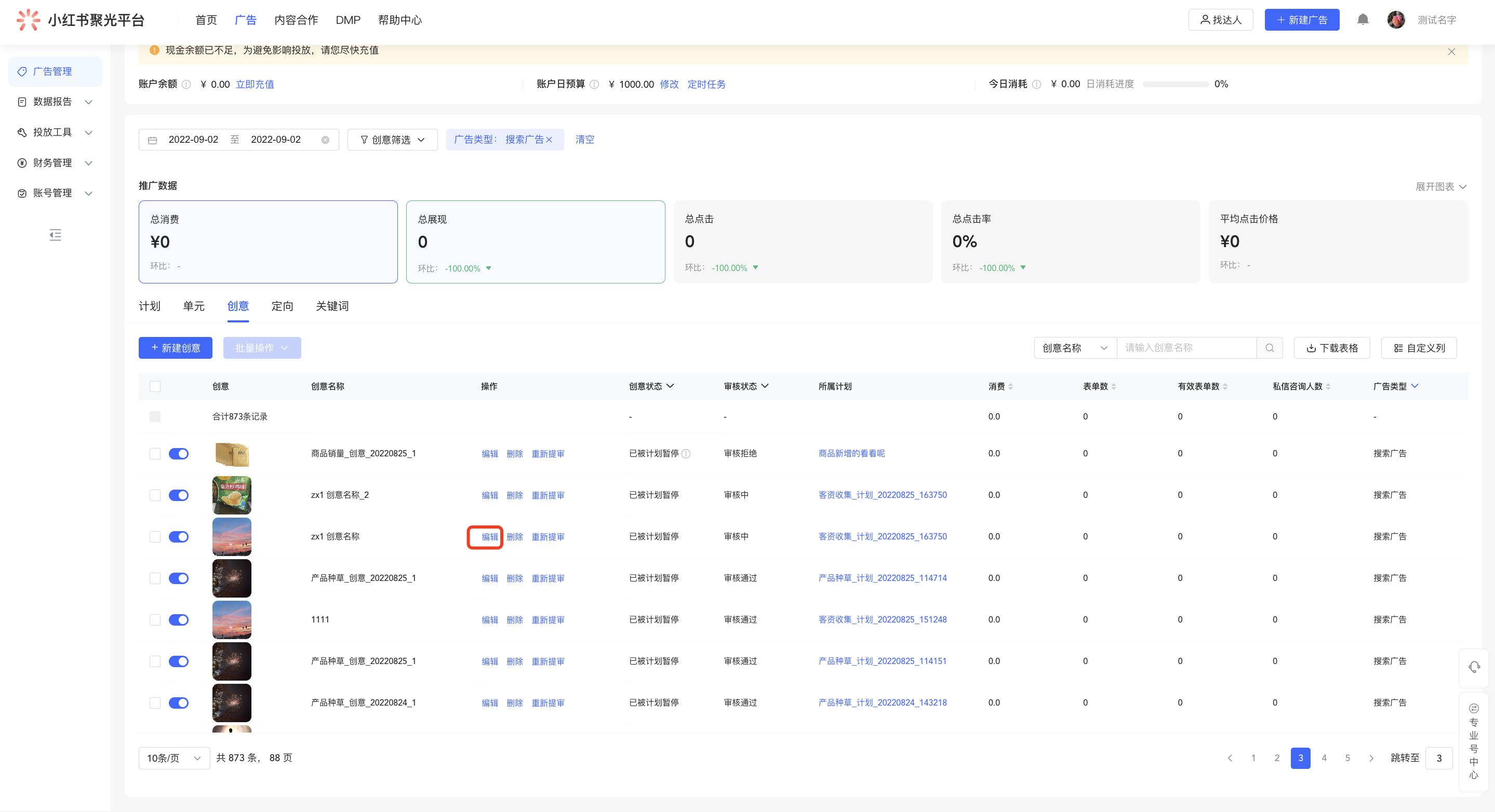
Task: Close the insufficient balance warning banner
Action: click(x=1451, y=51)
